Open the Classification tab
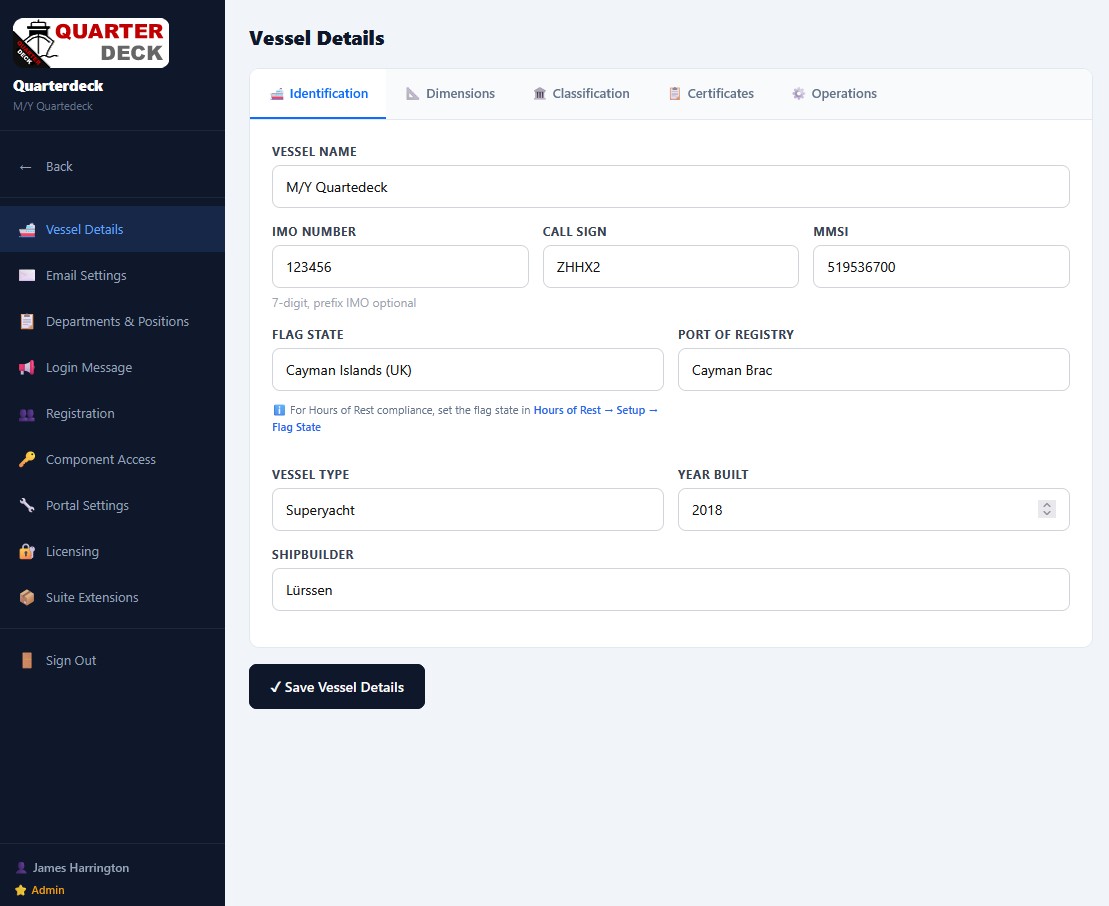 pyautogui.click(x=581, y=94)
